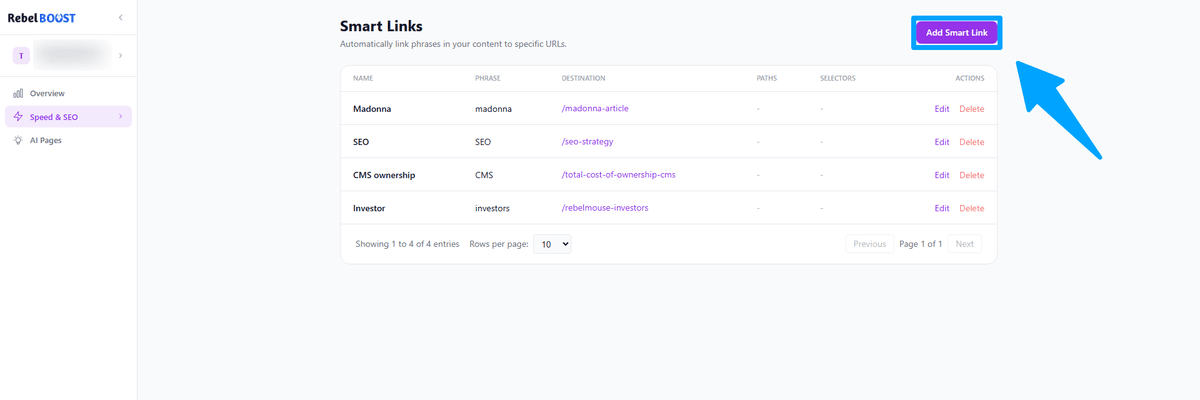Open the workspace selector with T avatar
Image resolution: width=1200 pixels, height=400 pixels.
68,55
